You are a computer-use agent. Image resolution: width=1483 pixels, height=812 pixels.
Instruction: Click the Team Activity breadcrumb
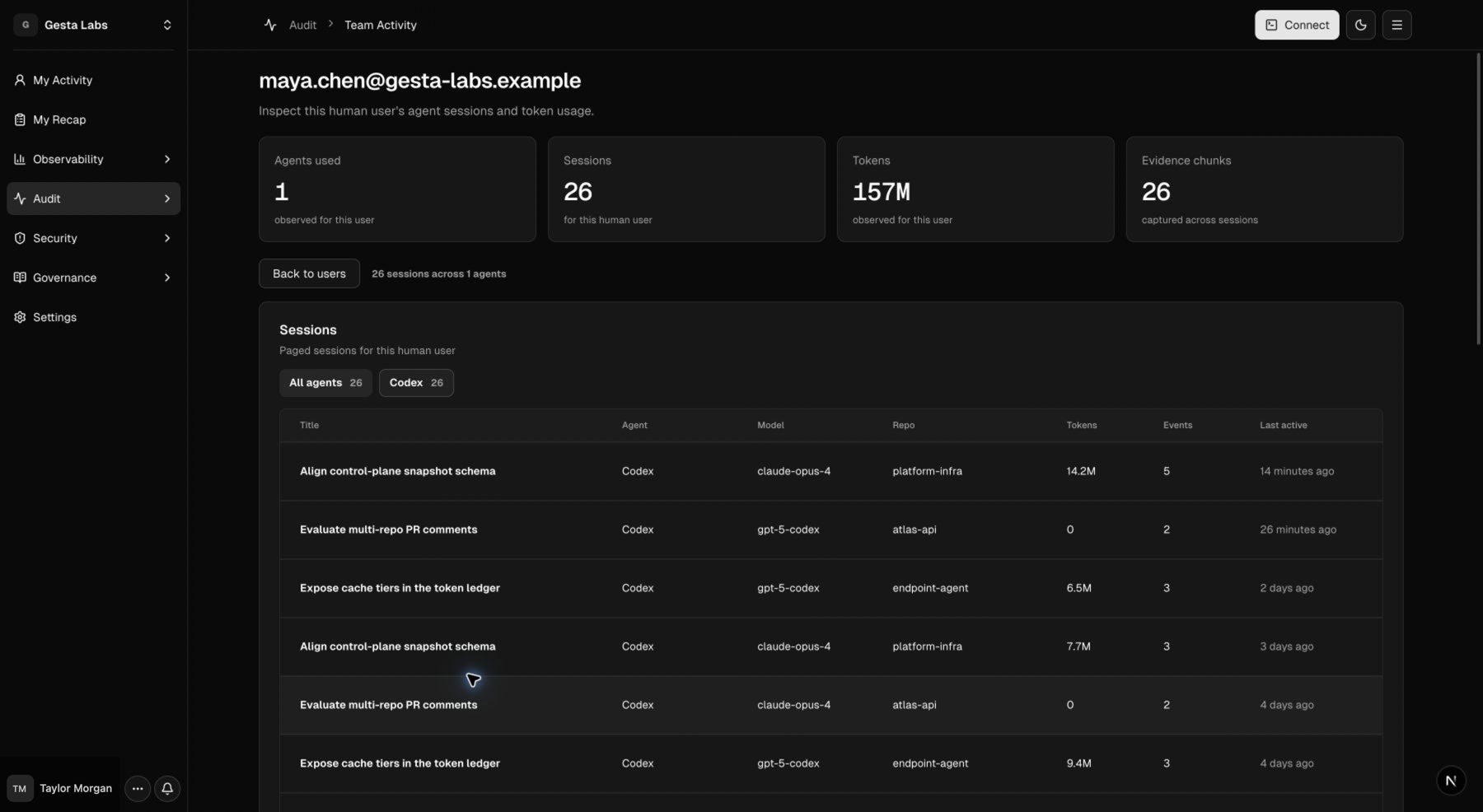point(381,25)
